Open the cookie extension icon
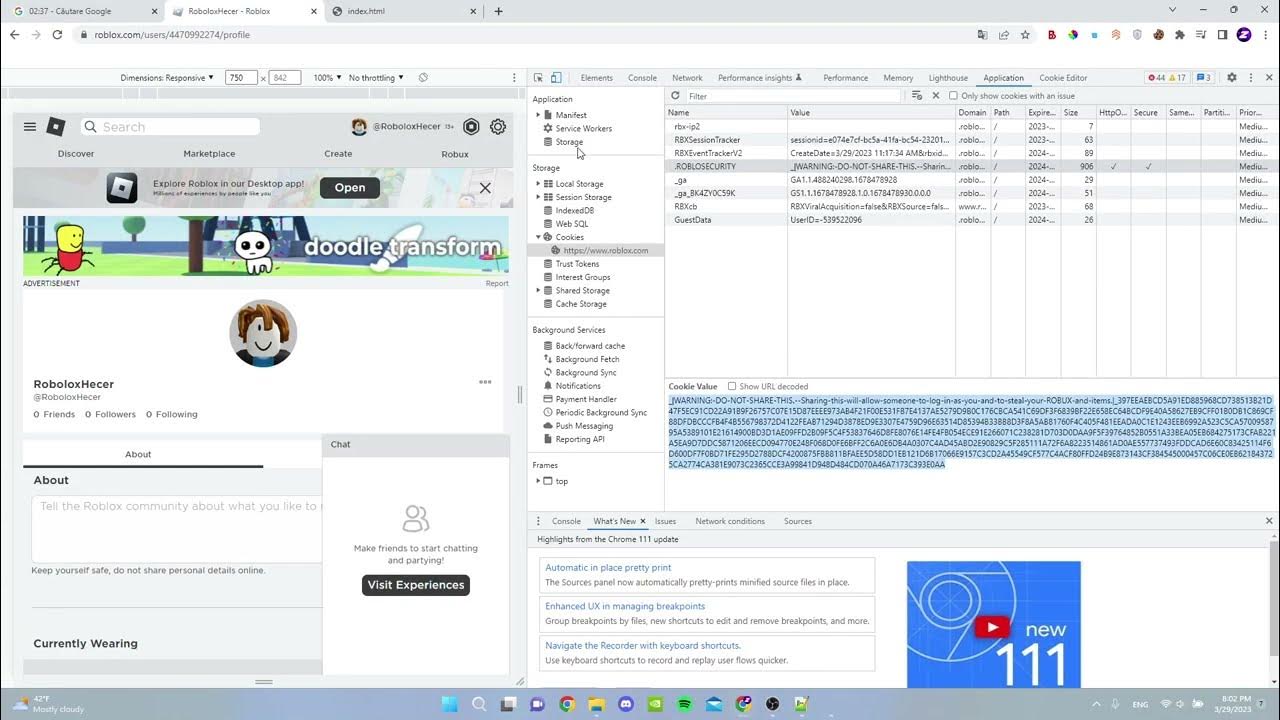1280x720 pixels. coord(1158,35)
